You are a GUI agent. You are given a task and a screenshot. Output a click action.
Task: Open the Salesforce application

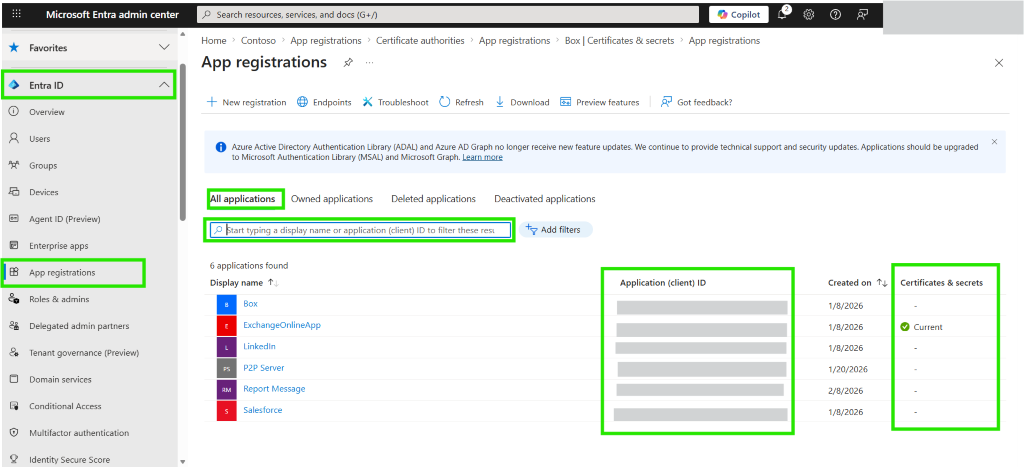coord(263,410)
